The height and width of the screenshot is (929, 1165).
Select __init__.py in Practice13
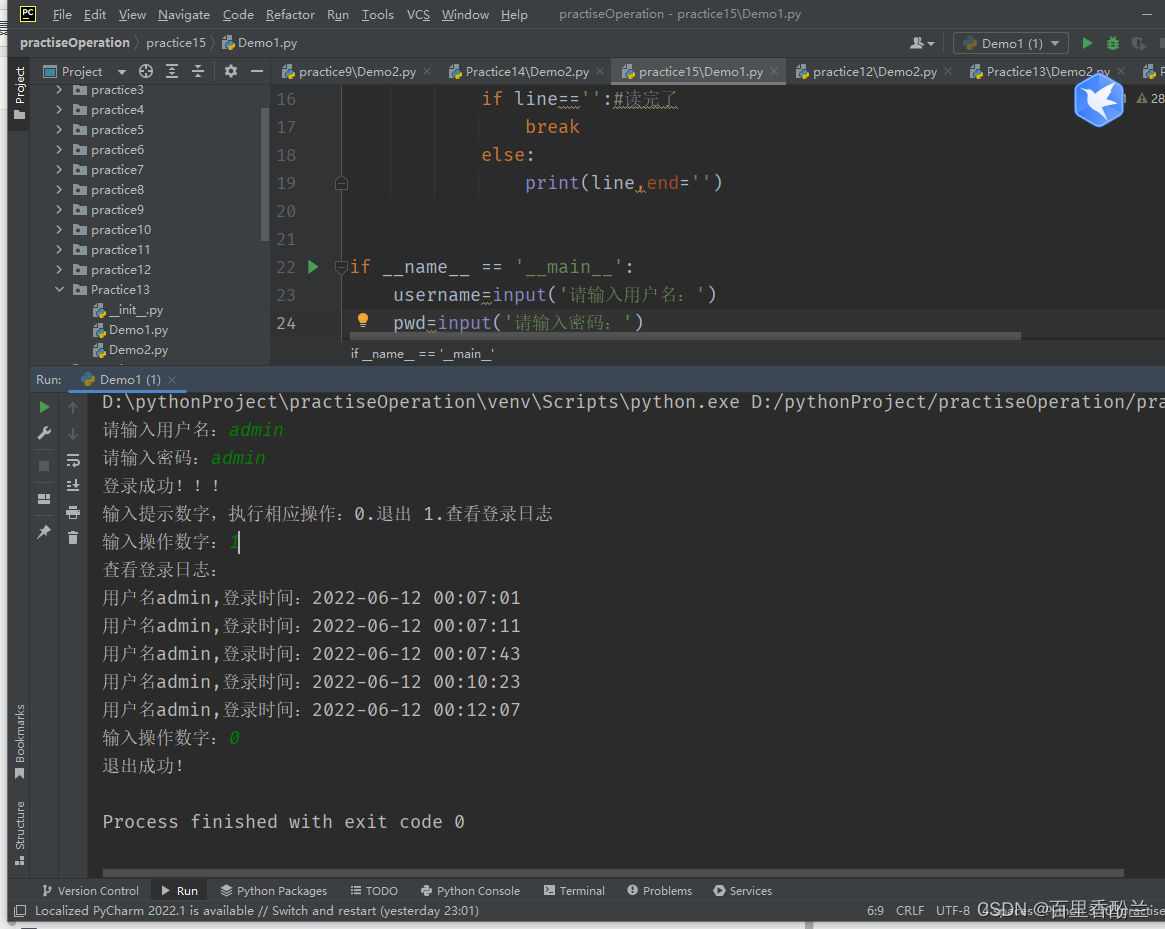click(136, 310)
